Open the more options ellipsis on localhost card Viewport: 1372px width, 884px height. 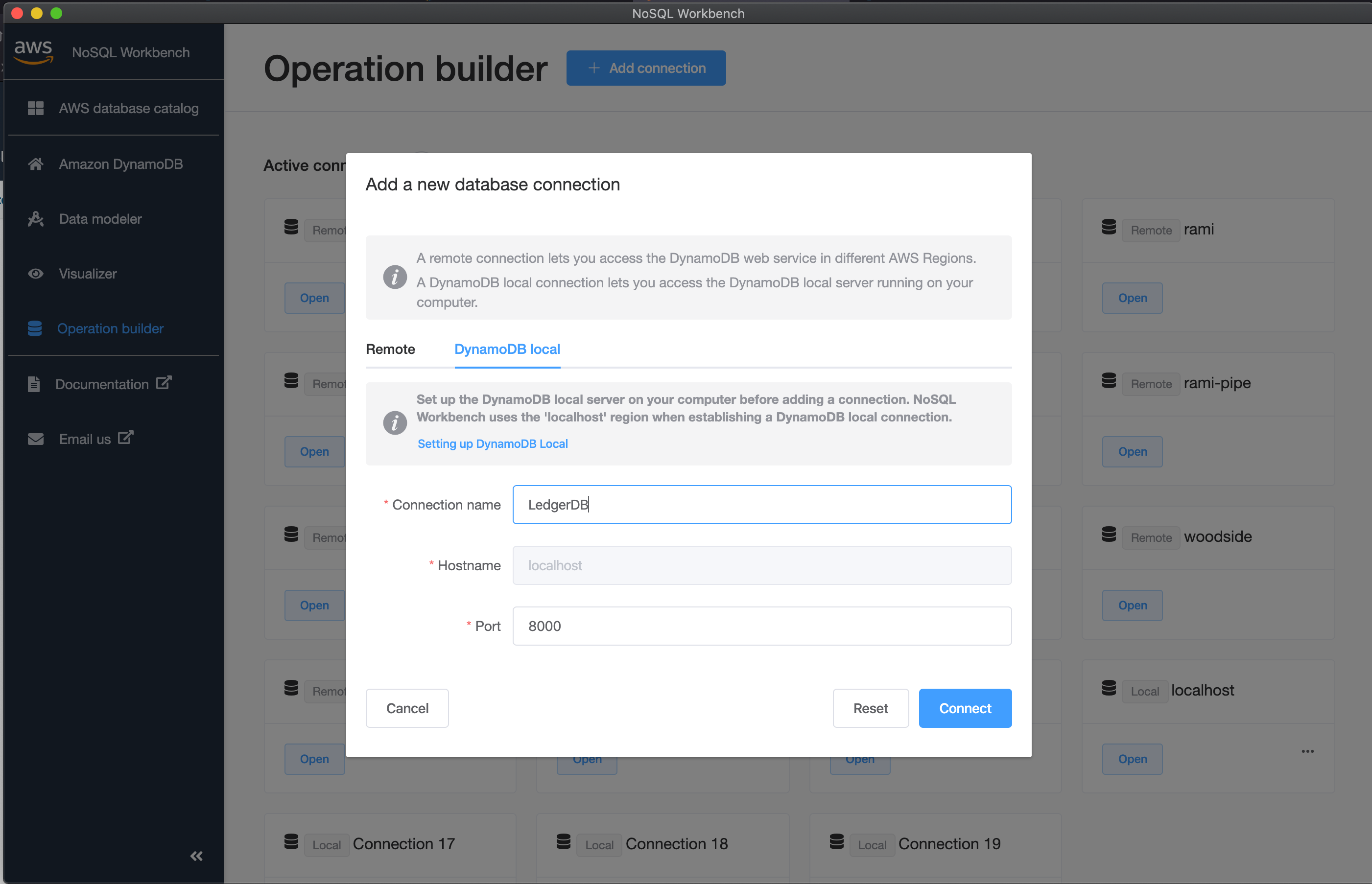point(1308,751)
